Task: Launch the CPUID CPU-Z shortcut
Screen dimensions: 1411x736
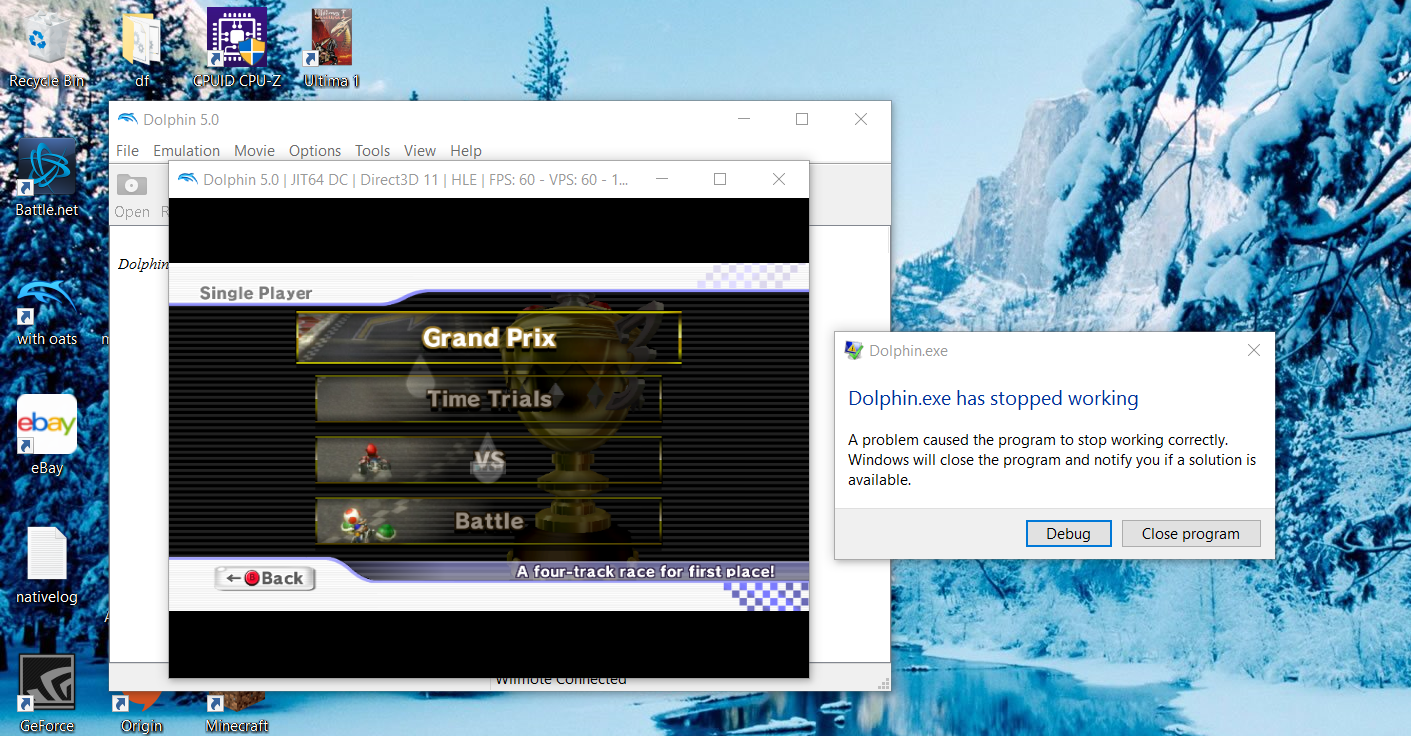Action: tap(237, 50)
